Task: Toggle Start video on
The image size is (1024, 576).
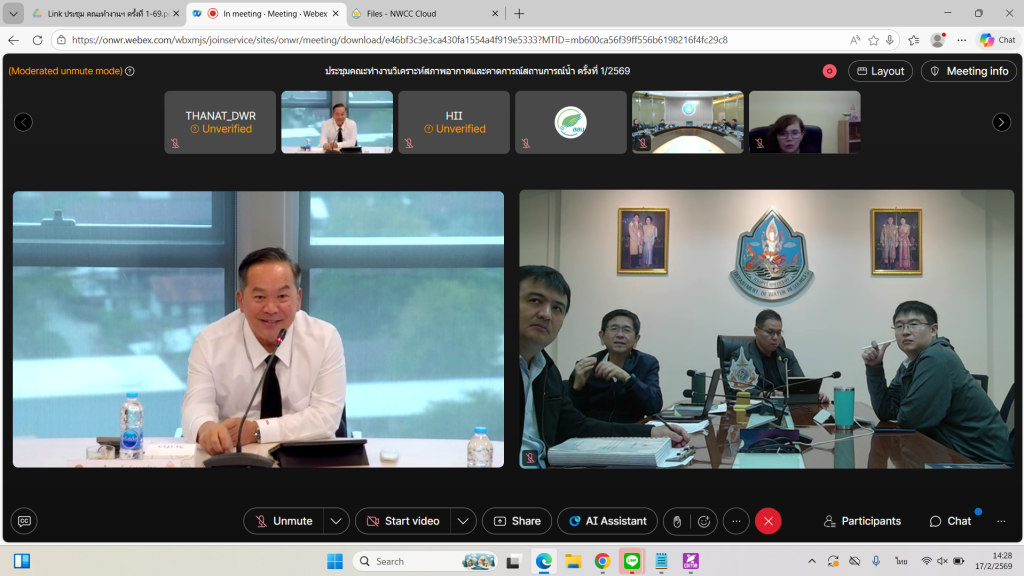Action: tap(402, 521)
